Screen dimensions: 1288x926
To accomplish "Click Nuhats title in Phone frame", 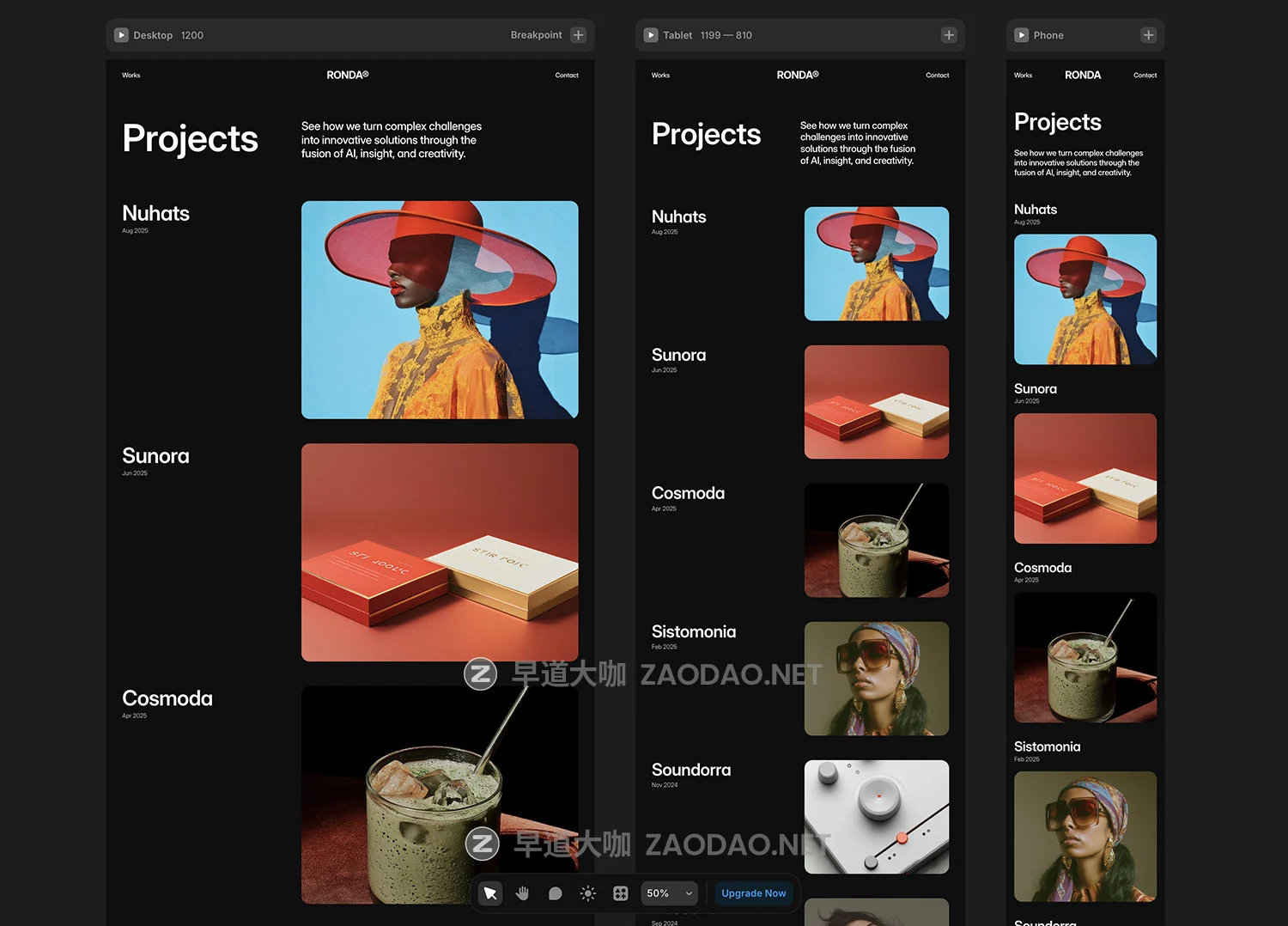I will [x=1036, y=210].
